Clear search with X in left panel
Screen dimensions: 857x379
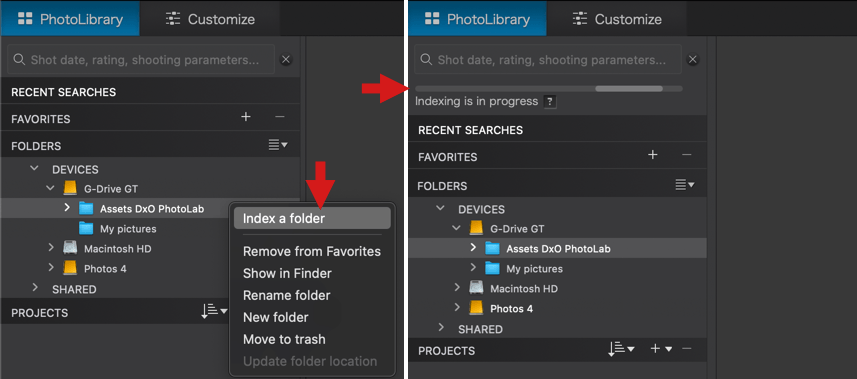point(286,60)
